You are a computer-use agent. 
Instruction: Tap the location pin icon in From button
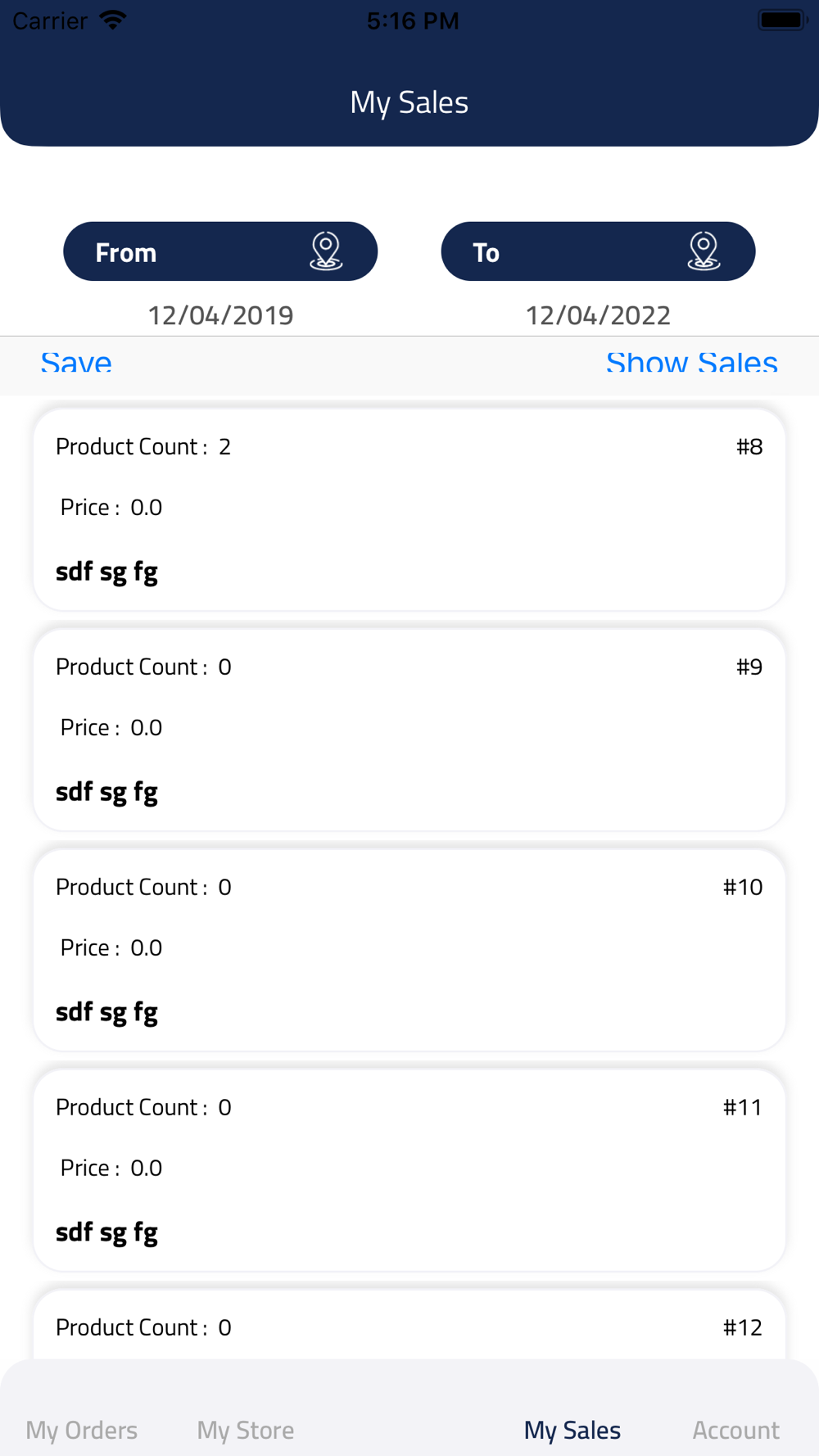pyautogui.click(x=326, y=251)
